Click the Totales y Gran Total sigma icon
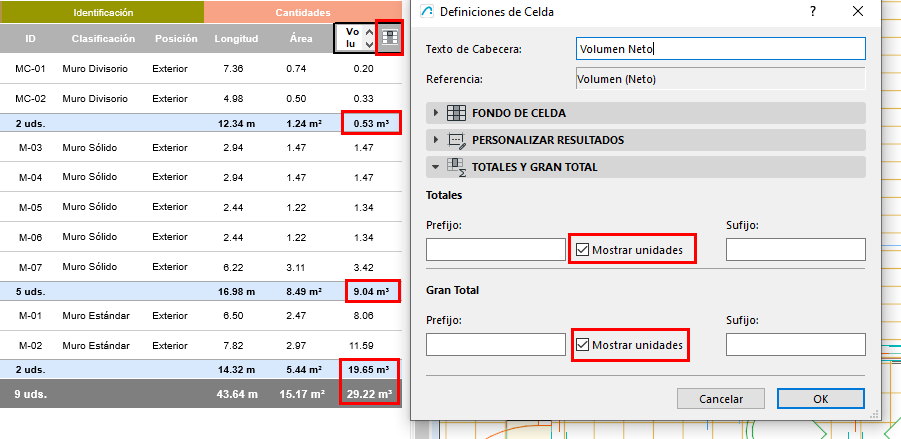This screenshot has width=901, height=439. (456, 167)
